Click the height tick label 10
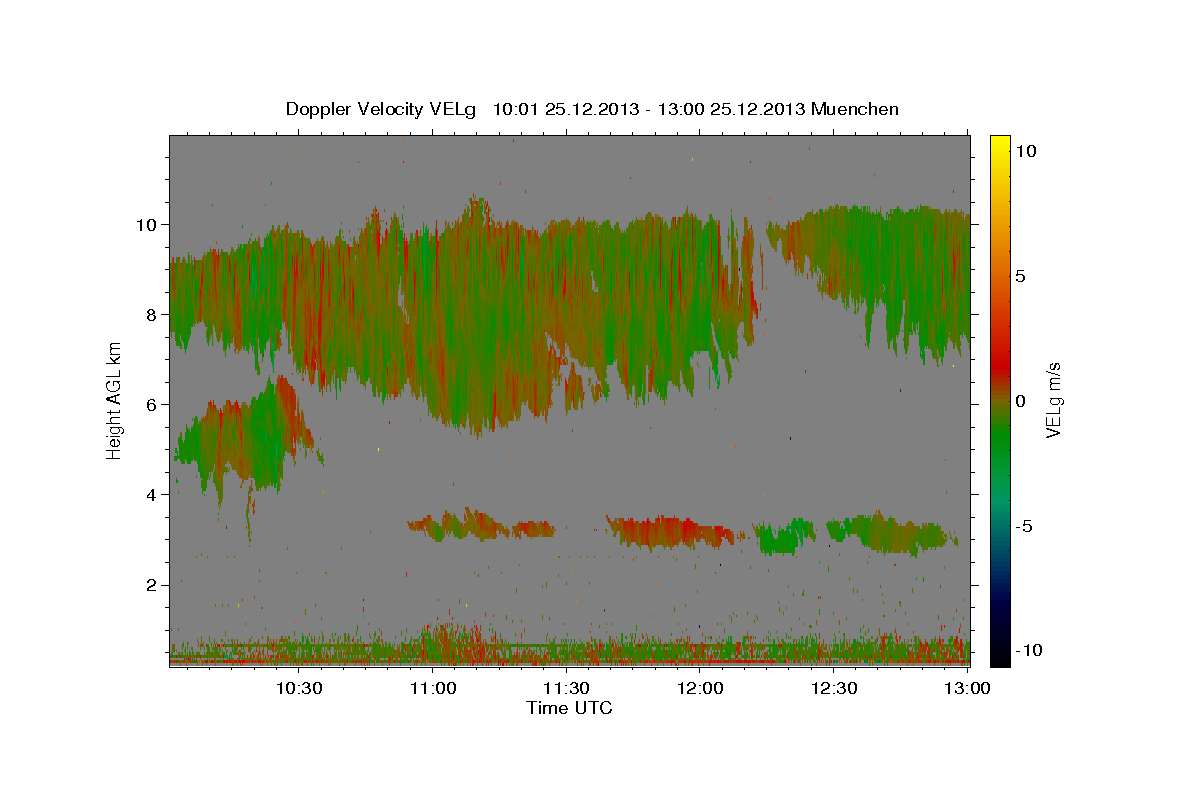Viewport: 1200px width, 800px height. click(x=146, y=224)
